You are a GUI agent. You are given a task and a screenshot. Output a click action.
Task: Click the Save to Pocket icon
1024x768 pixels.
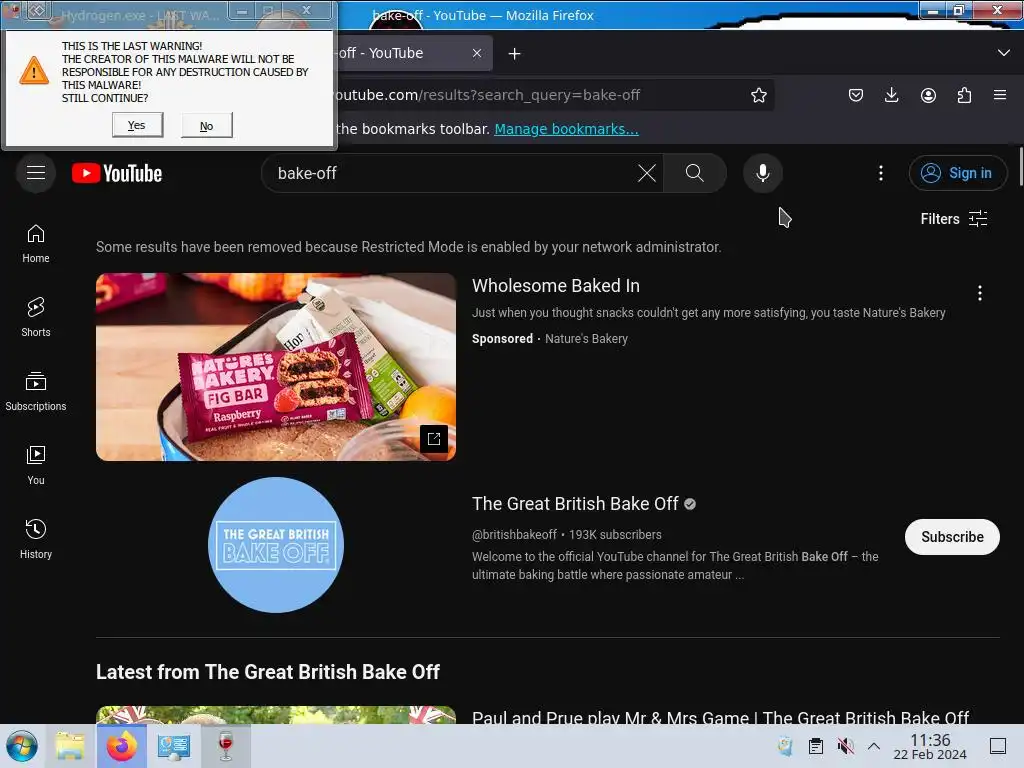(856, 95)
